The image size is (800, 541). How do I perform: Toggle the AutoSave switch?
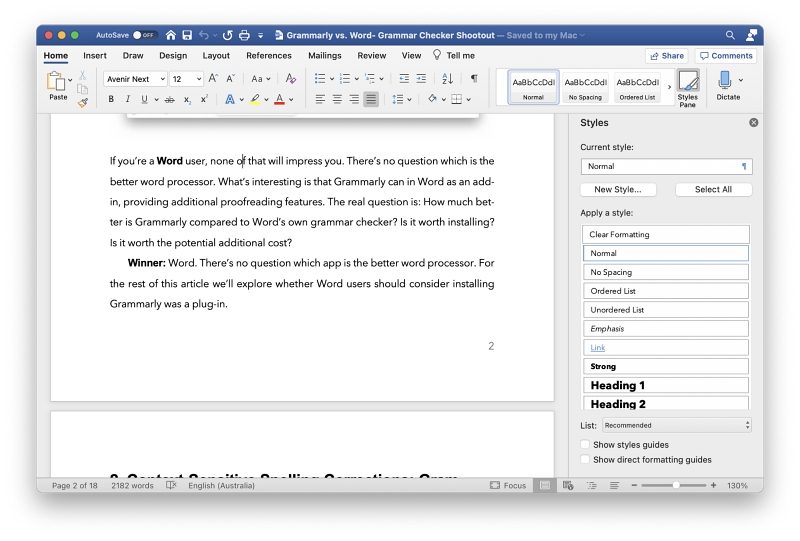click(144, 35)
